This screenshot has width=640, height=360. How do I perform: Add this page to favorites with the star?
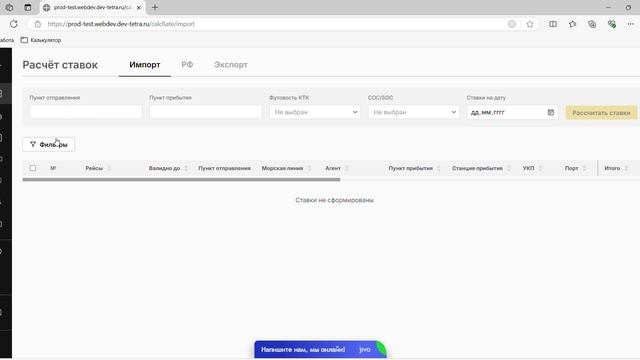pyautogui.click(x=530, y=24)
